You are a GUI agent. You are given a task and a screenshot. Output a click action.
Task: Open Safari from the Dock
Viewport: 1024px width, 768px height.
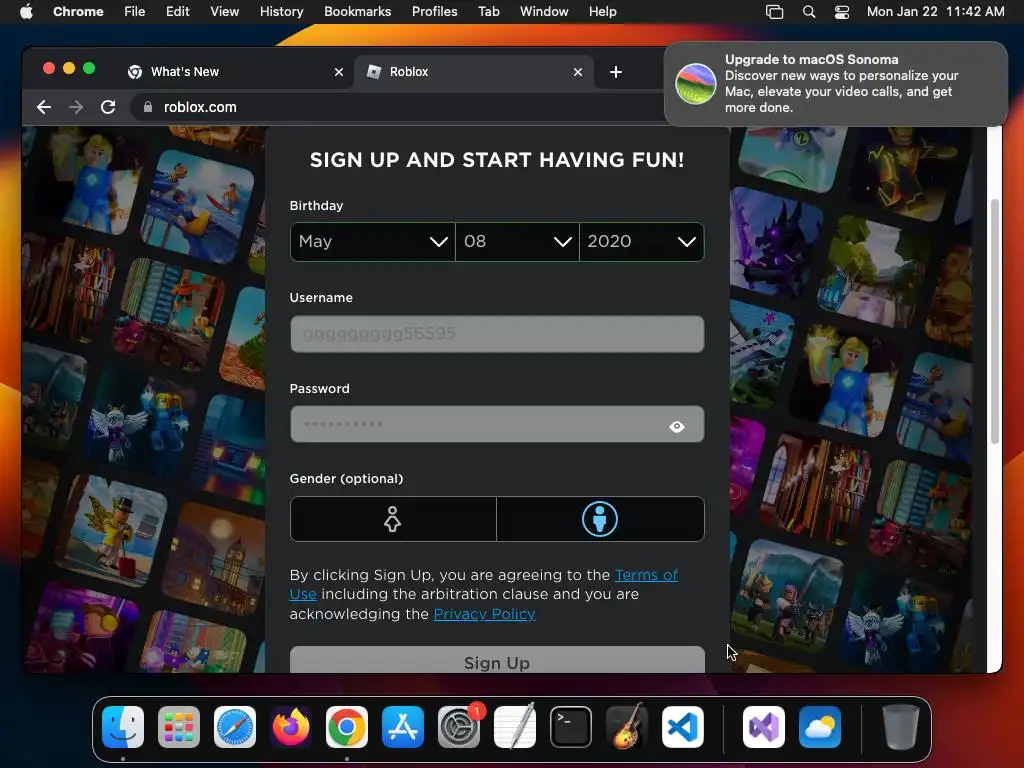tap(235, 727)
